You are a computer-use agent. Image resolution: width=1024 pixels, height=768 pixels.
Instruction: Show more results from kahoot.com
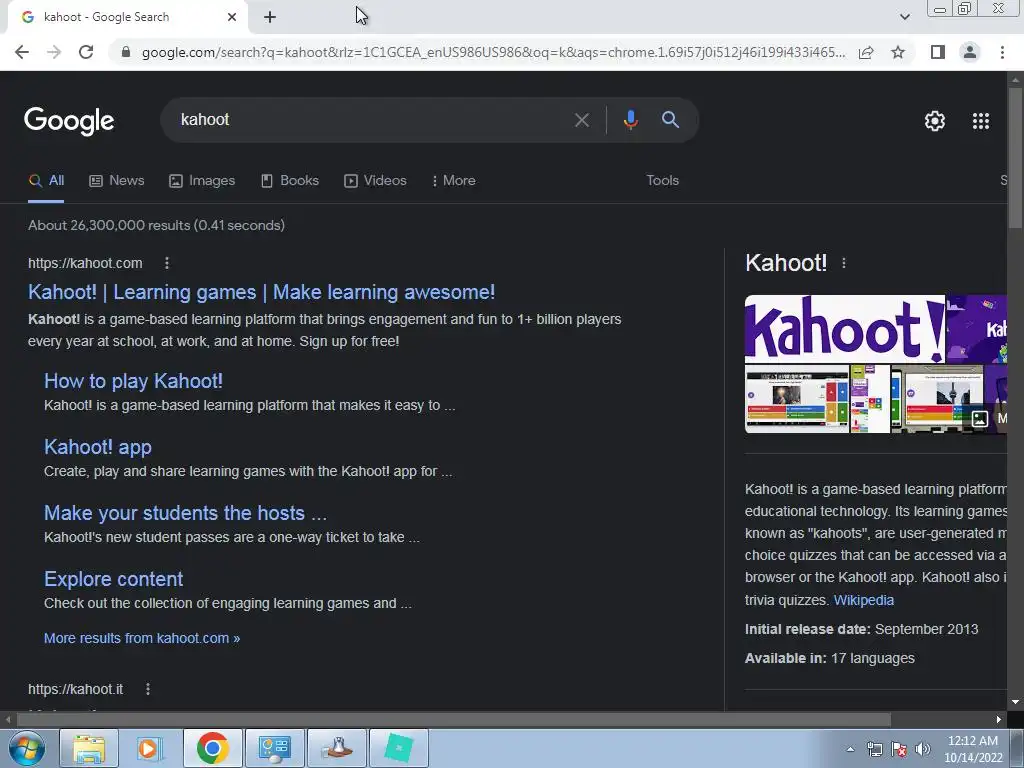coord(142,638)
